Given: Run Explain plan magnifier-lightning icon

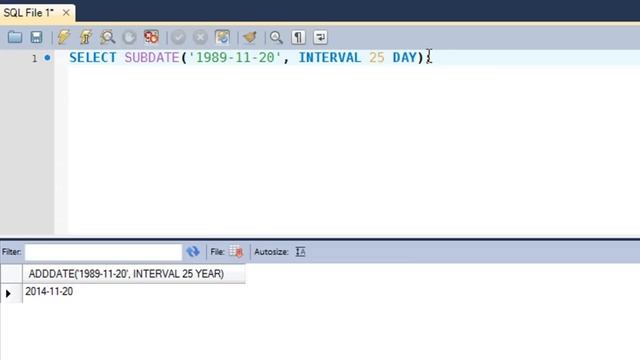Looking at the screenshot, I should click(108, 38).
